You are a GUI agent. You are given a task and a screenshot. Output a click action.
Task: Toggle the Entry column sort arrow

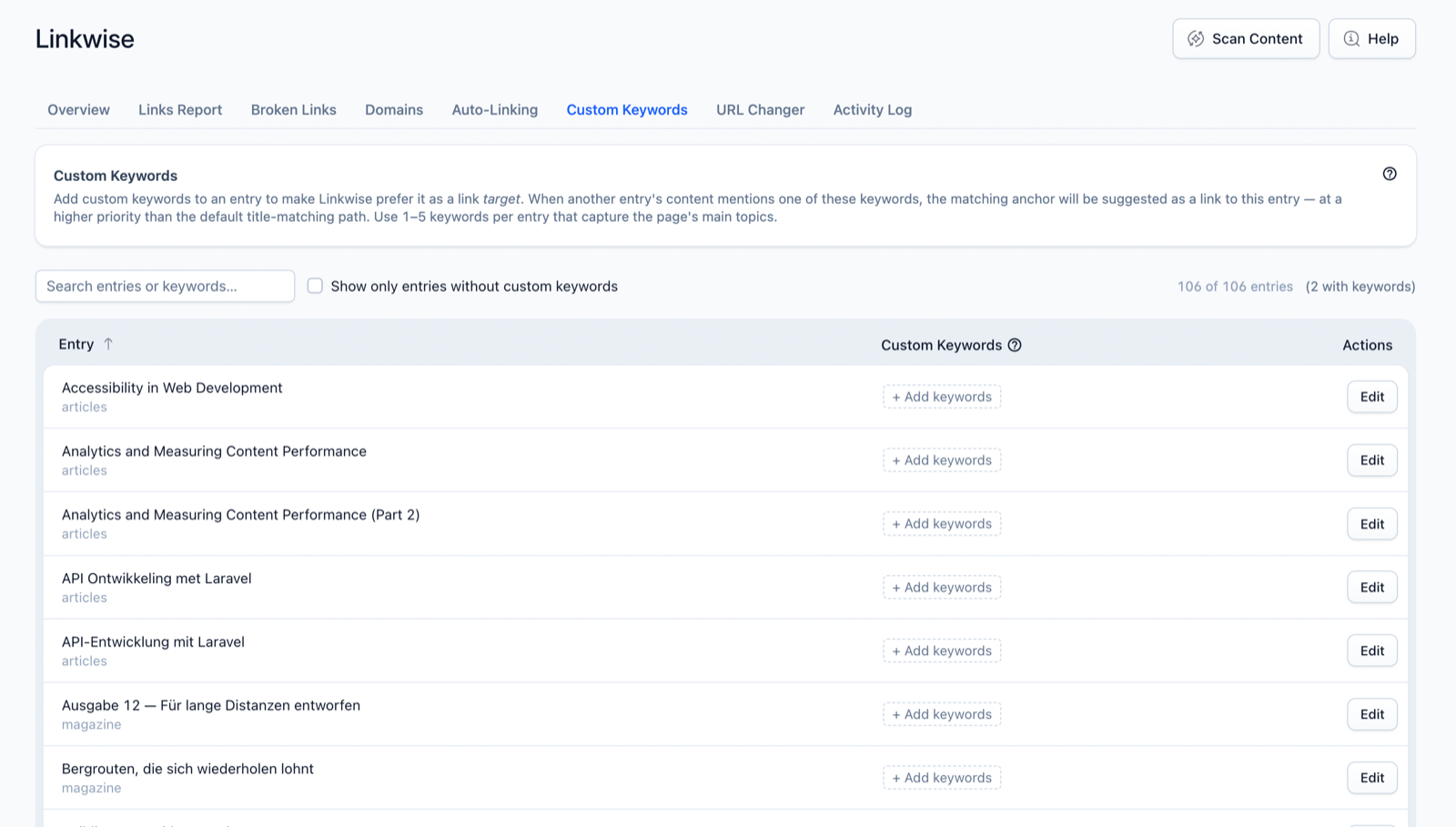108,344
